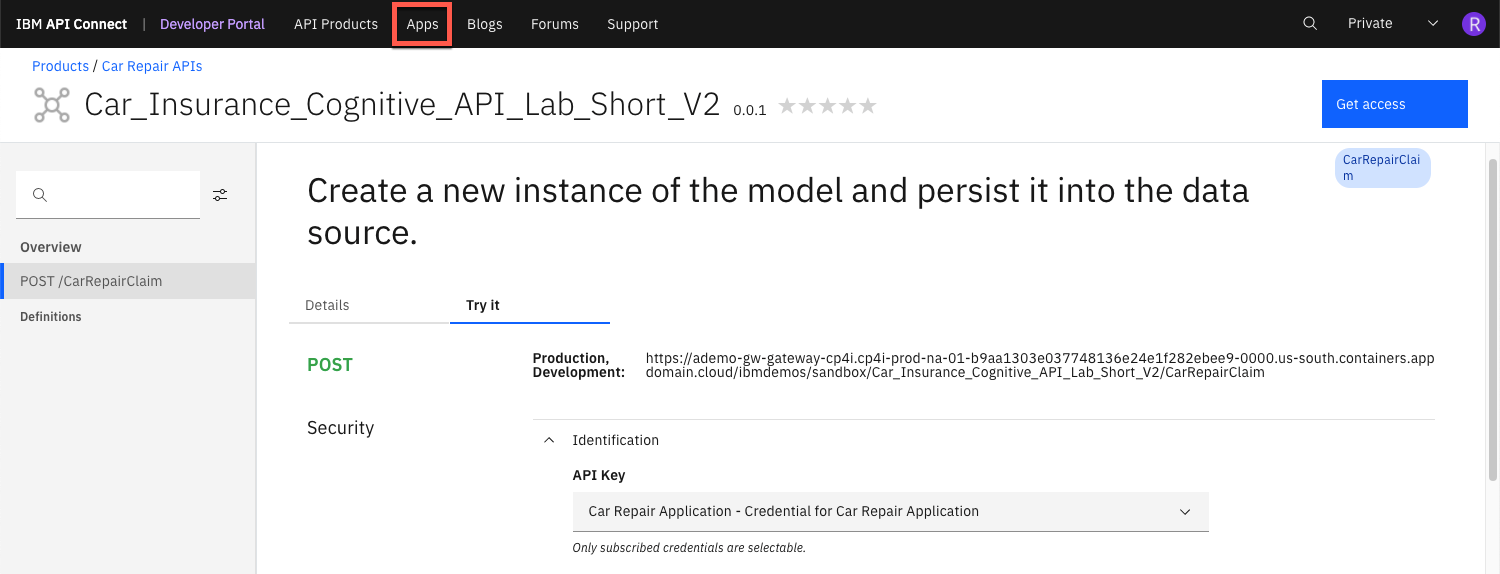The width and height of the screenshot is (1500, 574).
Task: Click 'Only subscribed credentials are selectable' note
Action: 689,548
